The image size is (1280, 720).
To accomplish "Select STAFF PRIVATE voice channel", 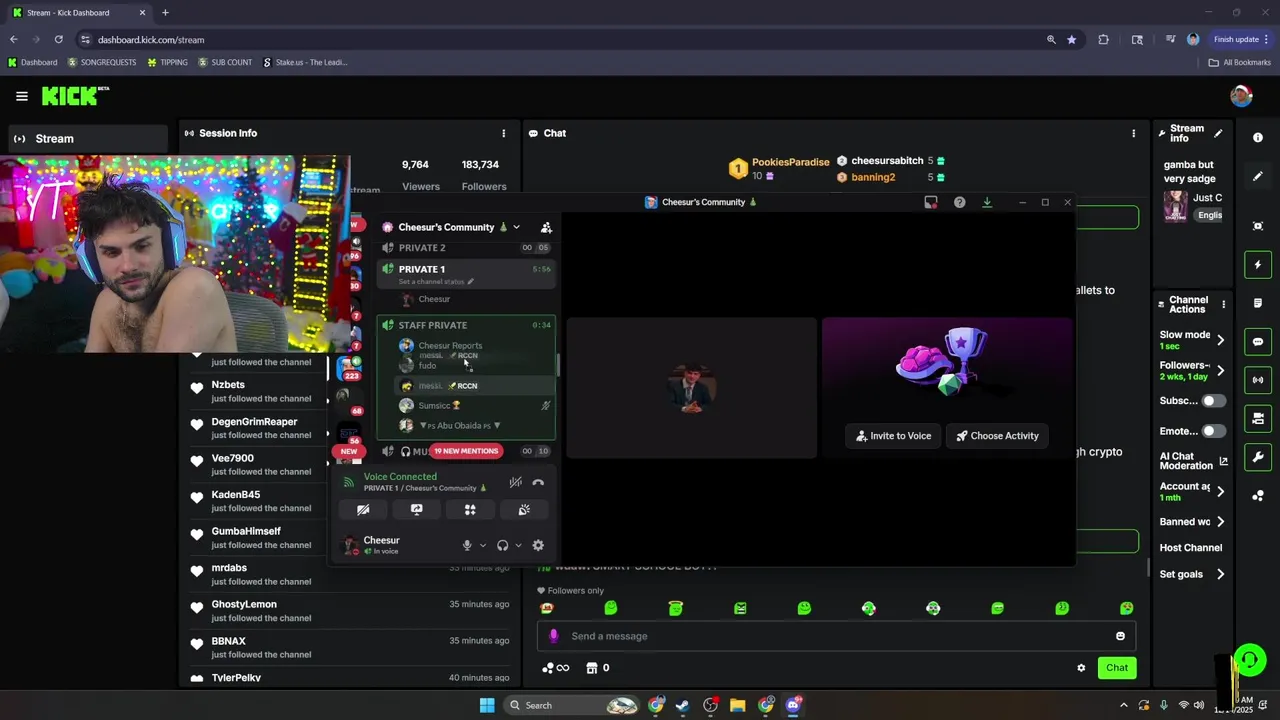I will pos(466,325).
